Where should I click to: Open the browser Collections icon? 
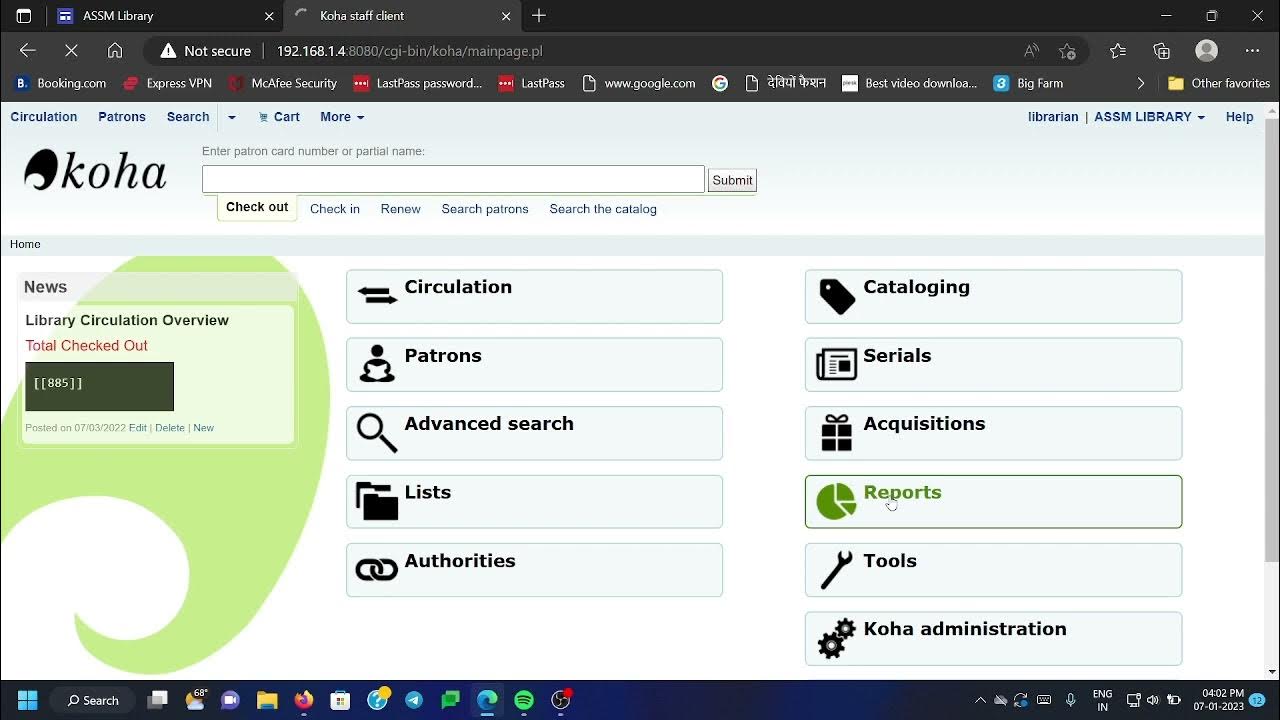point(1162,51)
